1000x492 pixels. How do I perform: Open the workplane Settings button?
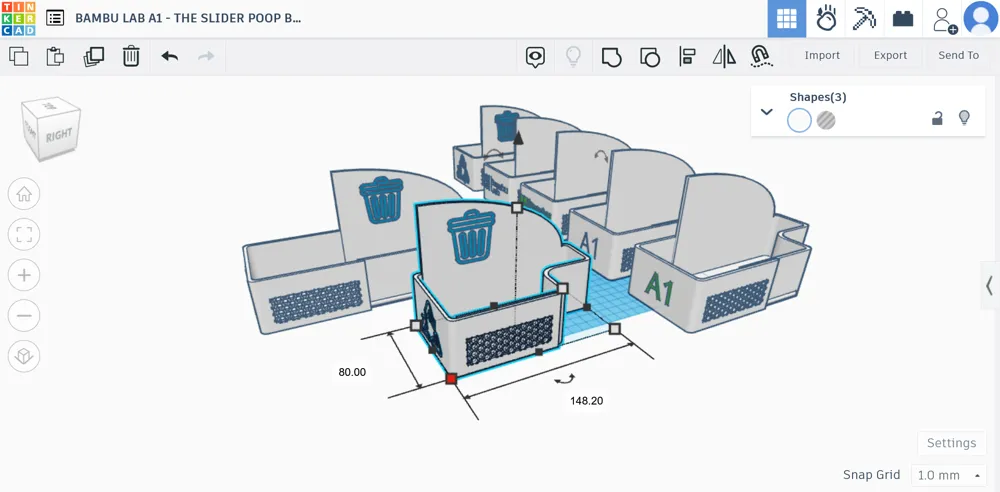coord(951,443)
